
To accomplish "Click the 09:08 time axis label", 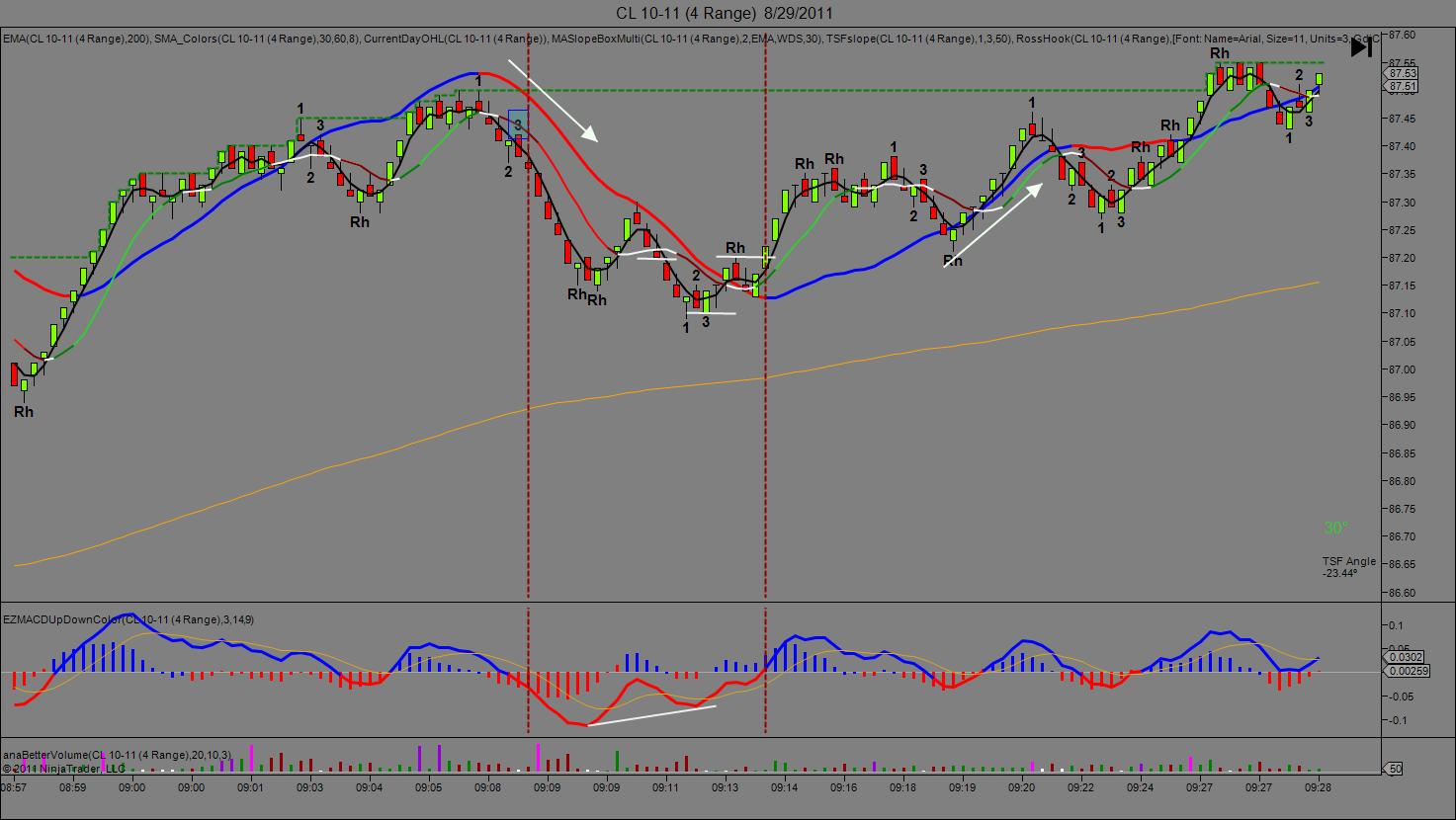I will point(487,788).
